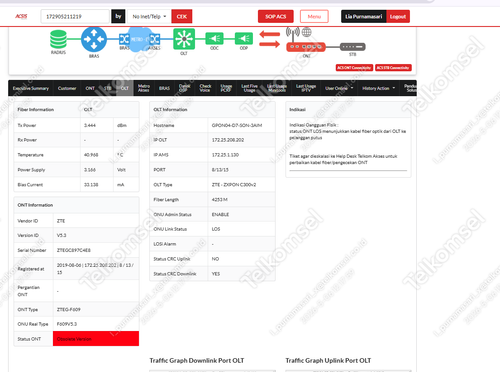
Task: Click the Bias Current value 33.138
Action: point(91,185)
